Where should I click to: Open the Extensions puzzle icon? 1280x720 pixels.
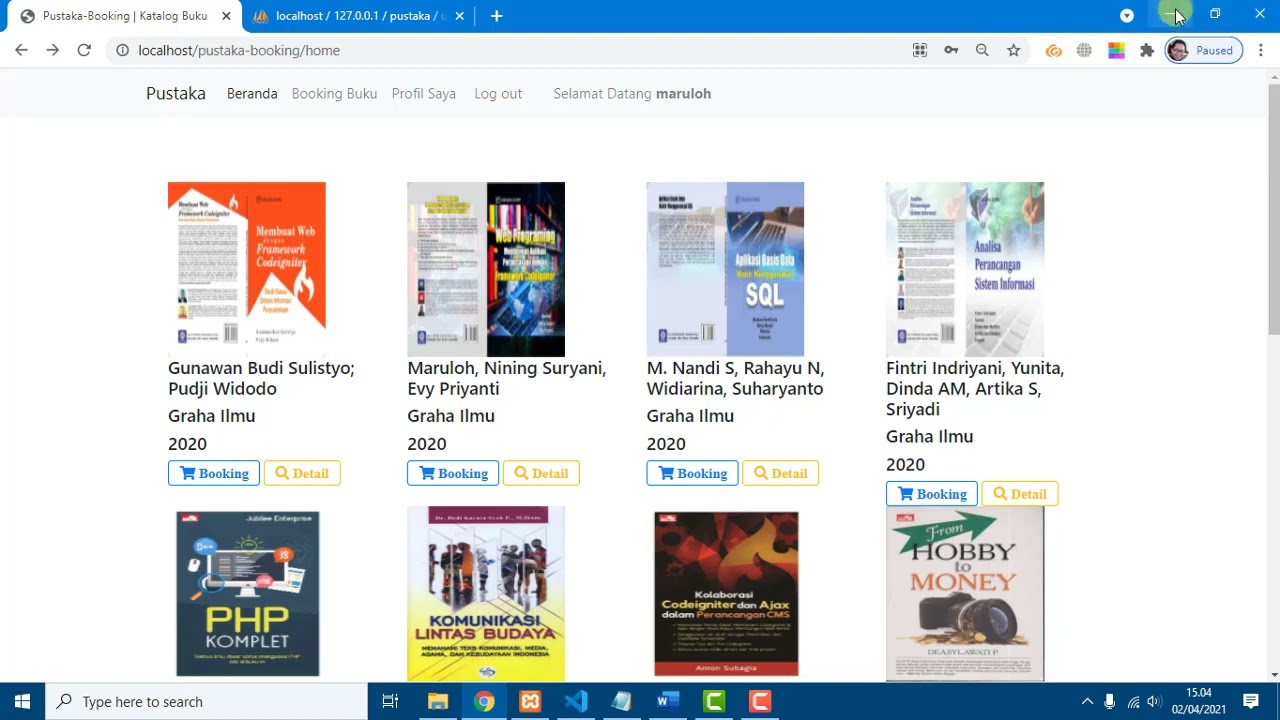pos(1147,50)
